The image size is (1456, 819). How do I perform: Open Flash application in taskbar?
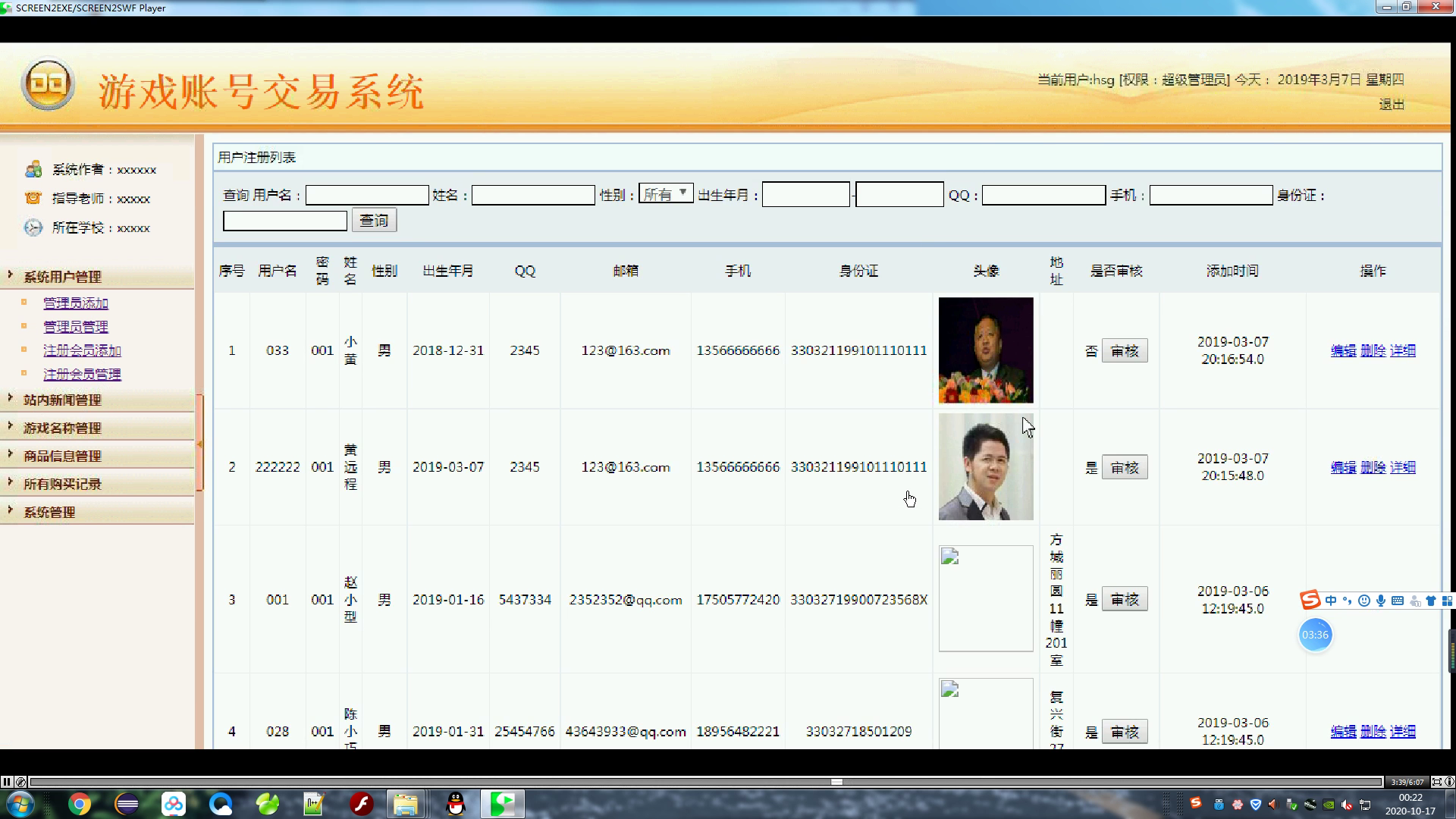coord(361,804)
